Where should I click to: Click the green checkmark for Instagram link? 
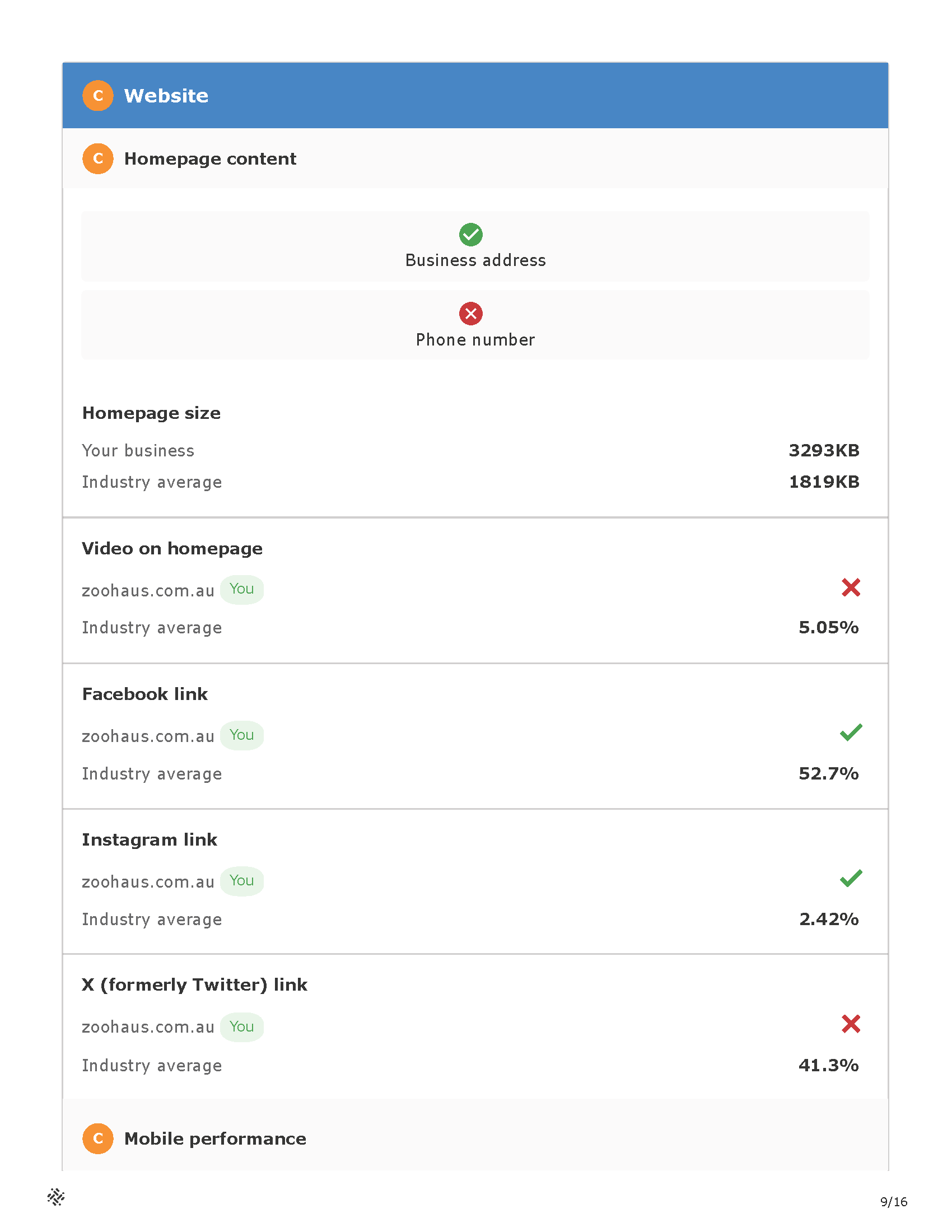[851, 878]
